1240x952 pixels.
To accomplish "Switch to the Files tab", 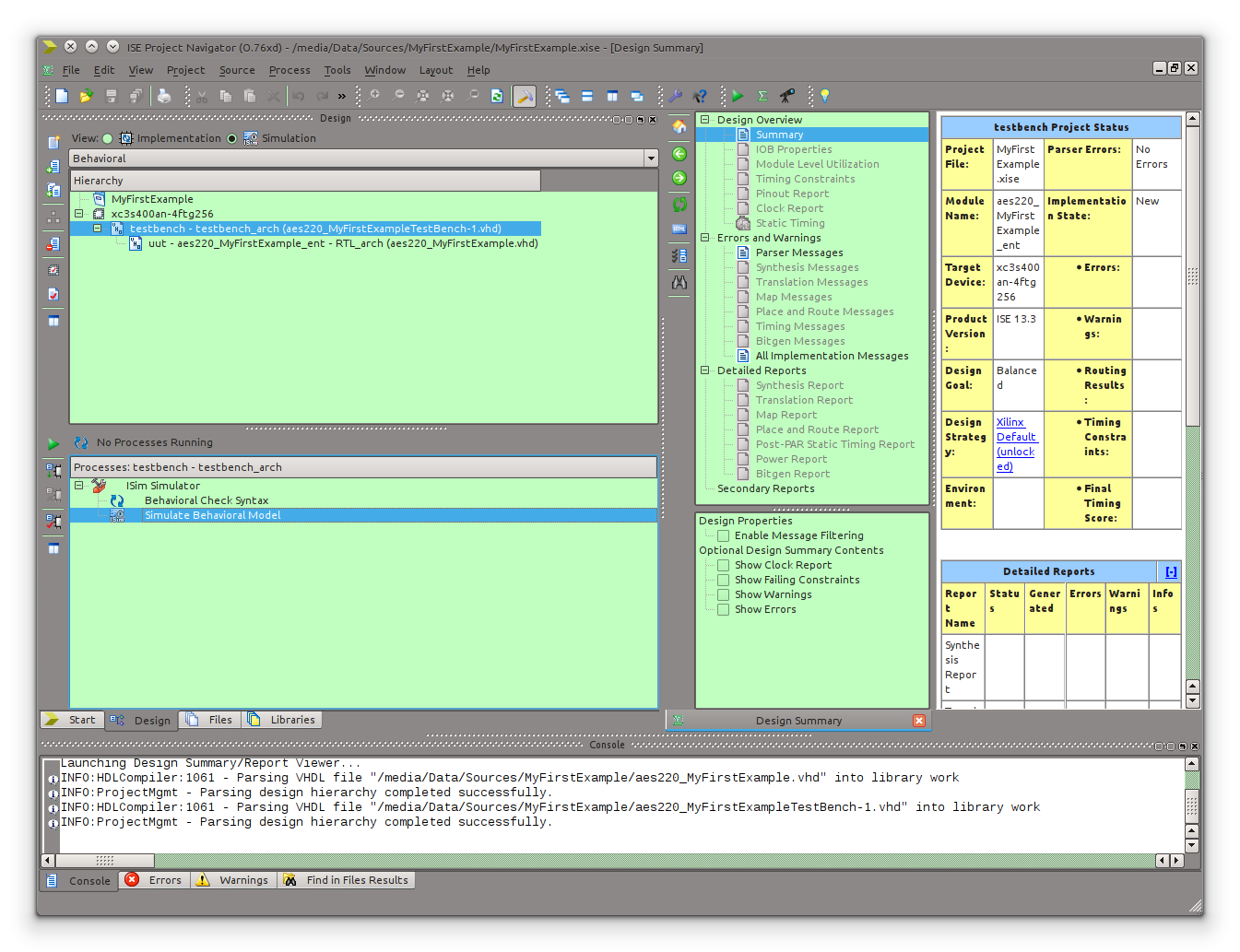I will [x=209, y=720].
